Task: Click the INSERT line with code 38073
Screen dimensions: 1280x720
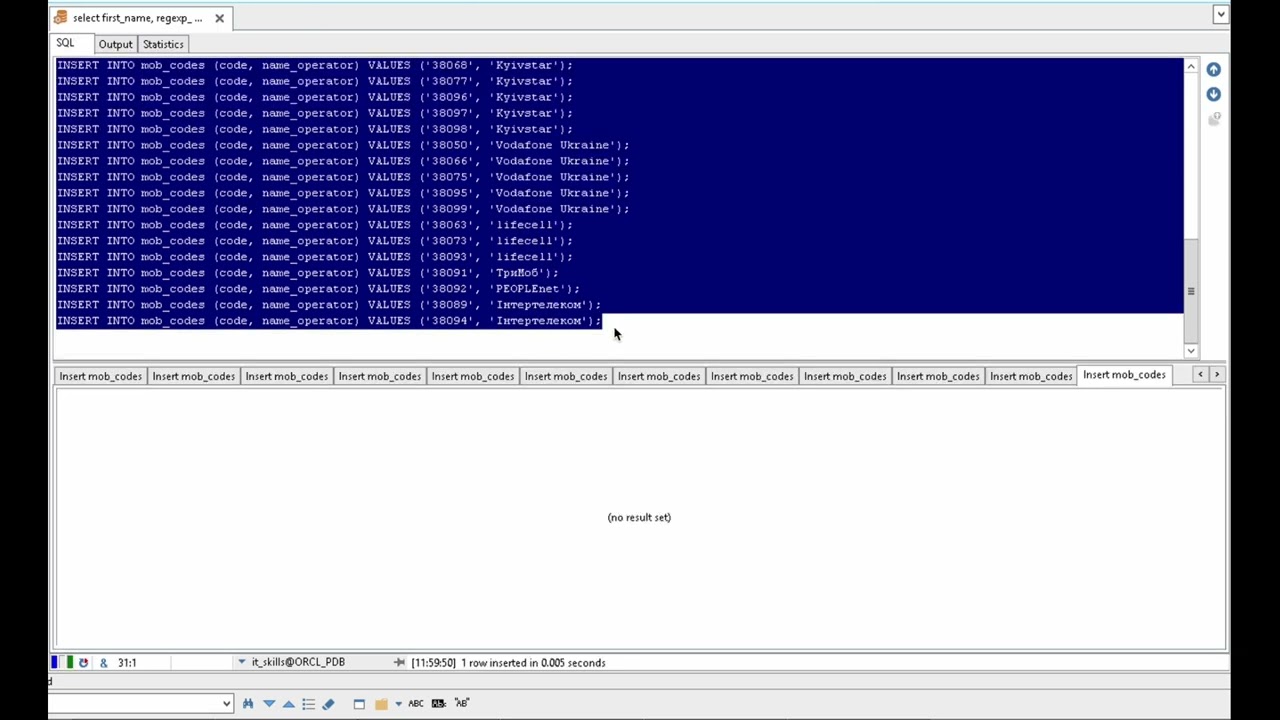Action: pyautogui.click(x=315, y=241)
